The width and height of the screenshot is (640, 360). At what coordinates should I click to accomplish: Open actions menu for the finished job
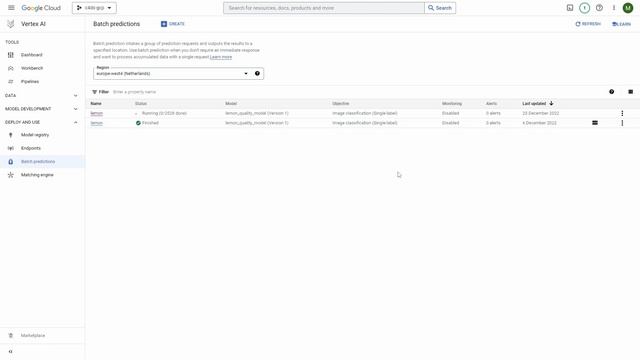pyautogui.click(x=622, y=123)
